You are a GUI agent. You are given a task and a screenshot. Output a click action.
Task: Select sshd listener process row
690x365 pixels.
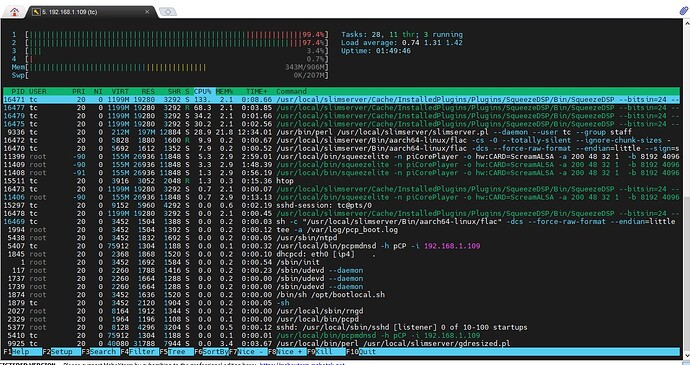[x=341, y=328]
